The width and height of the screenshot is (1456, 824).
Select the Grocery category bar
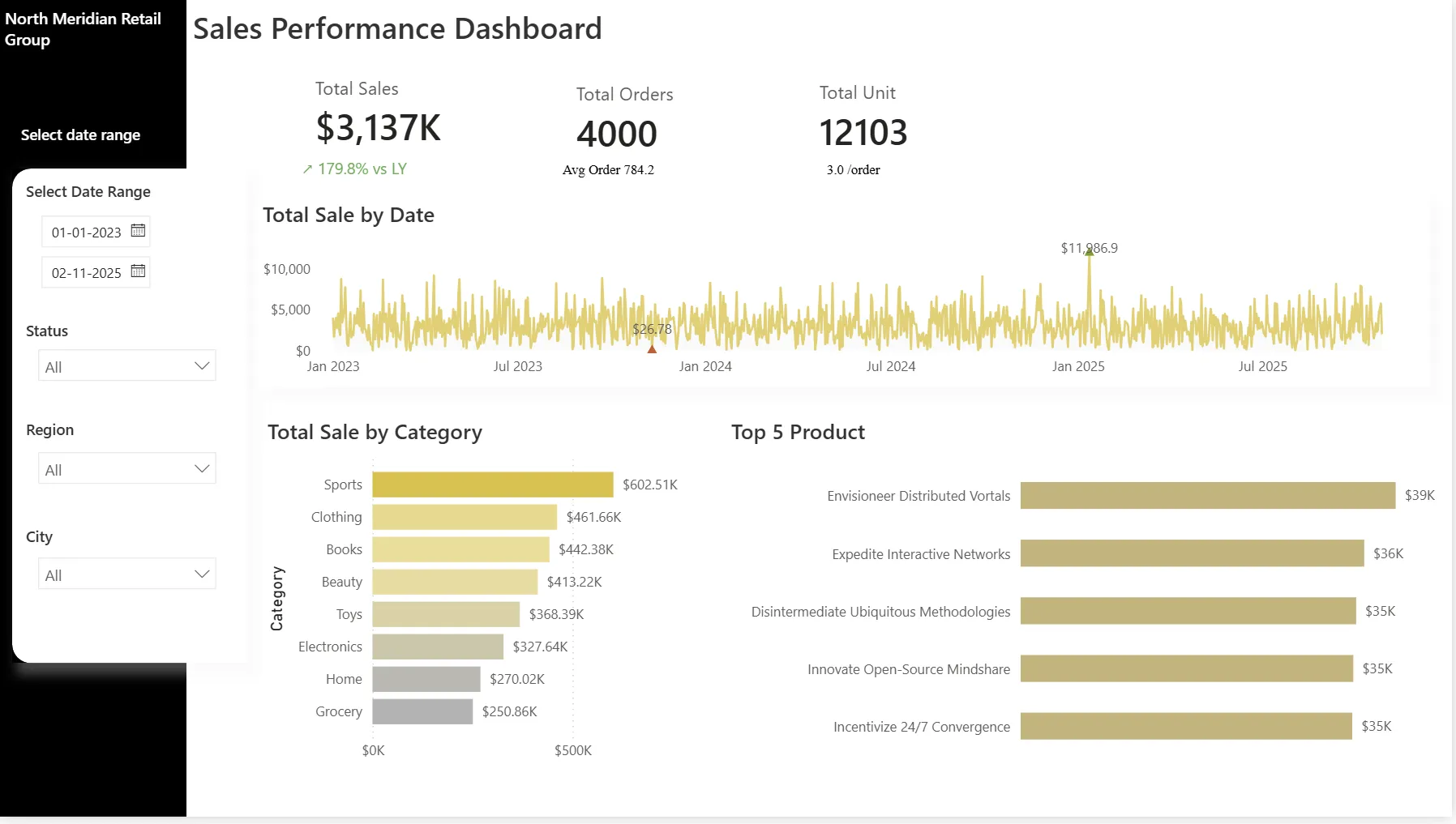coord(422,711)
